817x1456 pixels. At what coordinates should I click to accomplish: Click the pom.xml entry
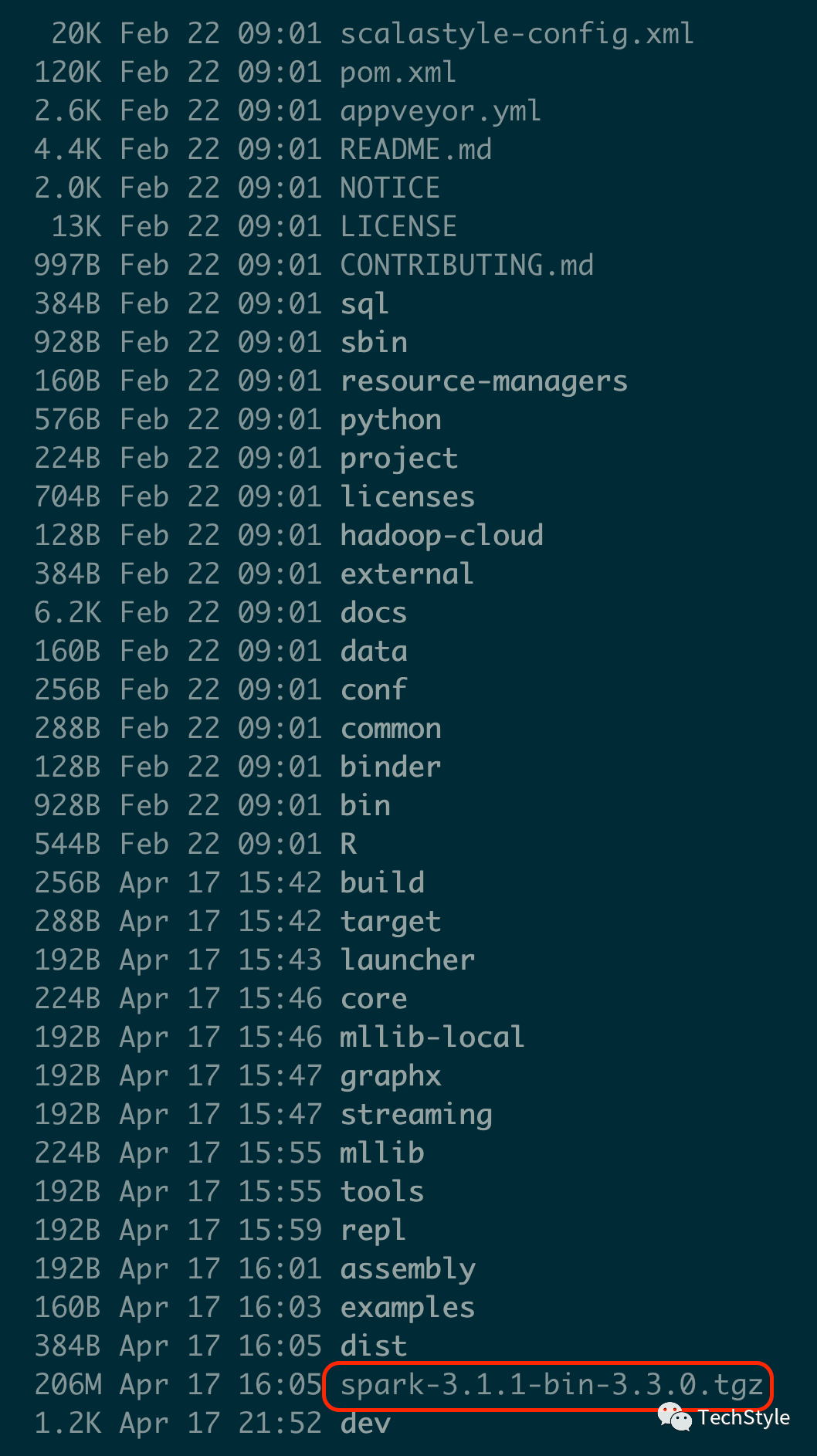(398, 73)
